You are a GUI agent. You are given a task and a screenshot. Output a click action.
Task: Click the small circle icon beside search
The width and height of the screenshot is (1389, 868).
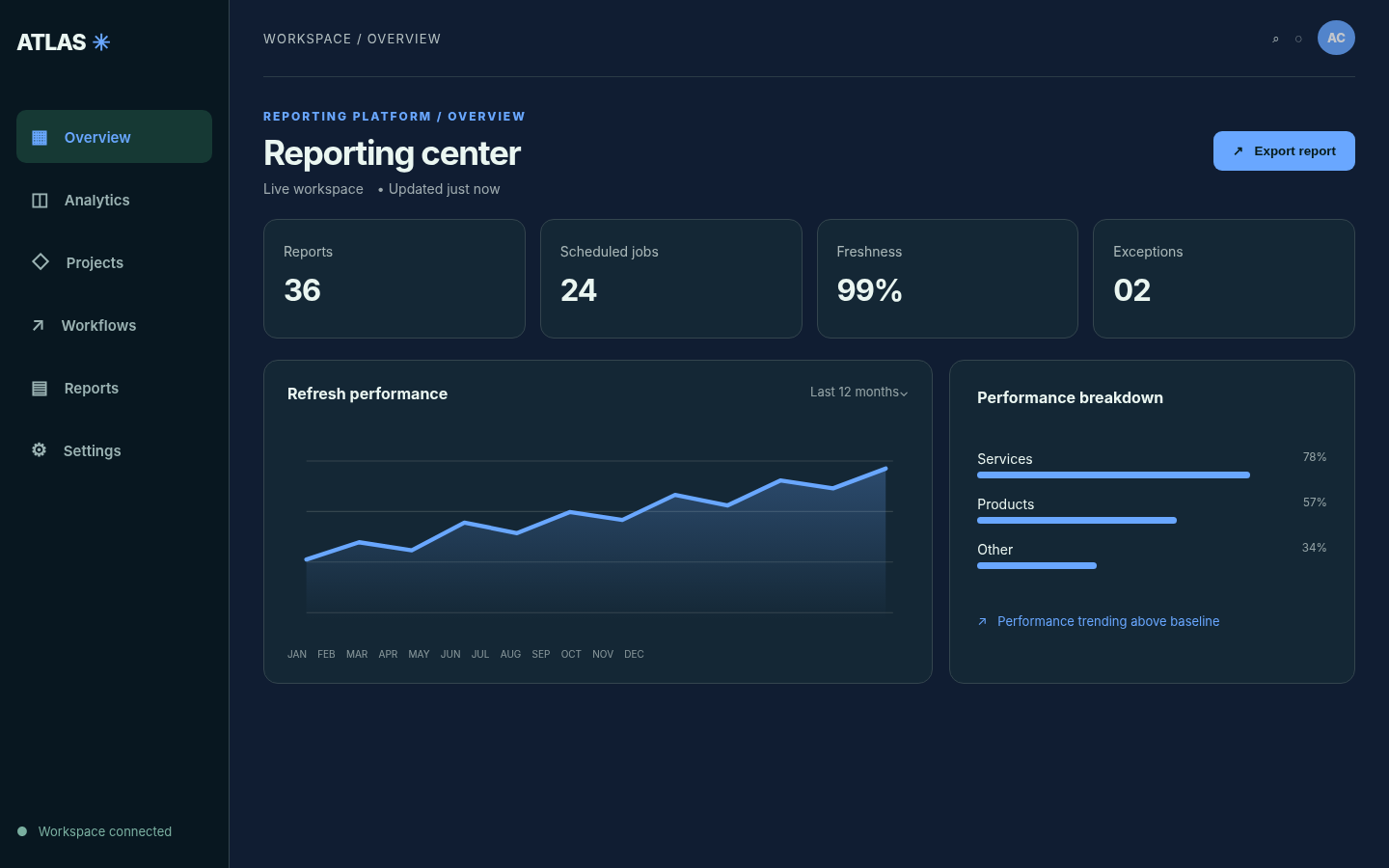tap(1298, 39)
